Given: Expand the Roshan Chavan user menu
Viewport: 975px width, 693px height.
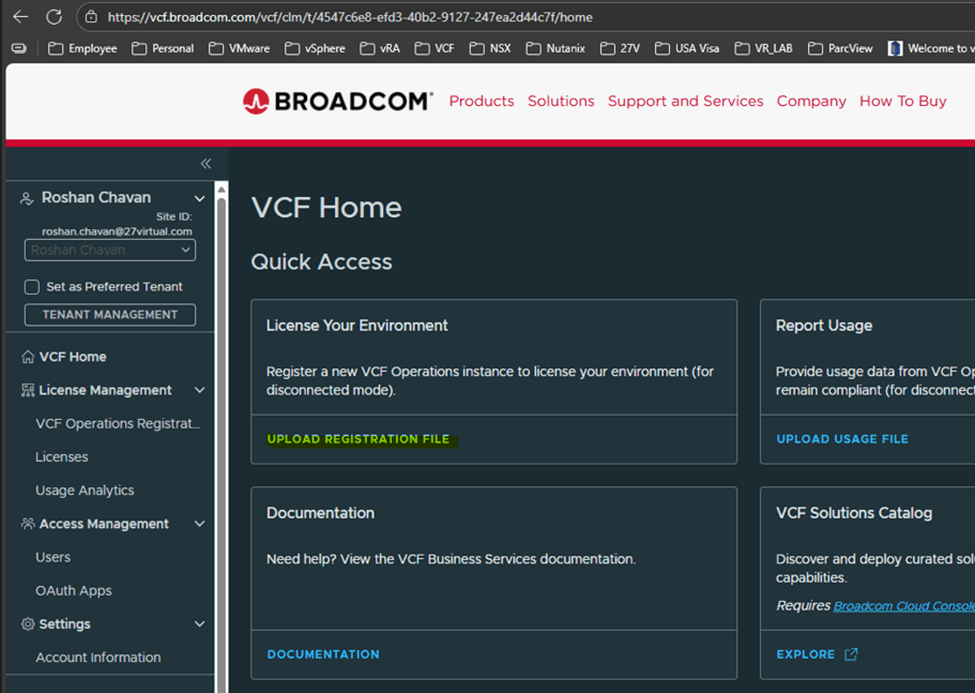Looking at the screenshot, I should click(200, 199).
